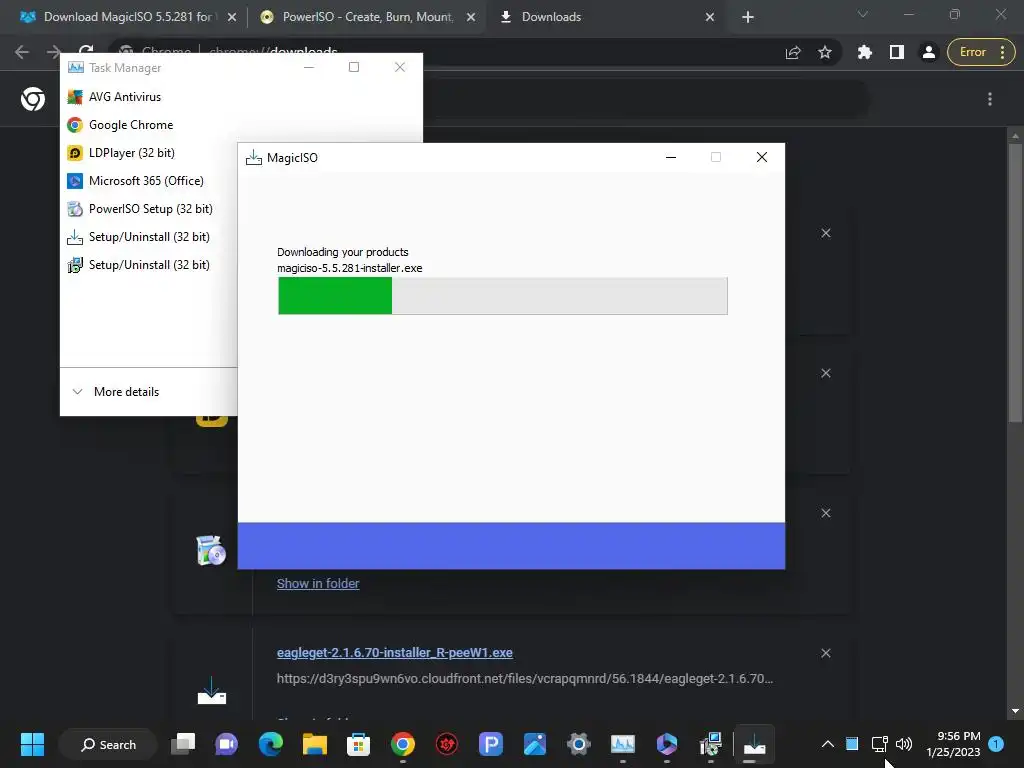Open network icon in system tray
The width and height of the screenshot is (1024, 768).
(x=879, y=744)
